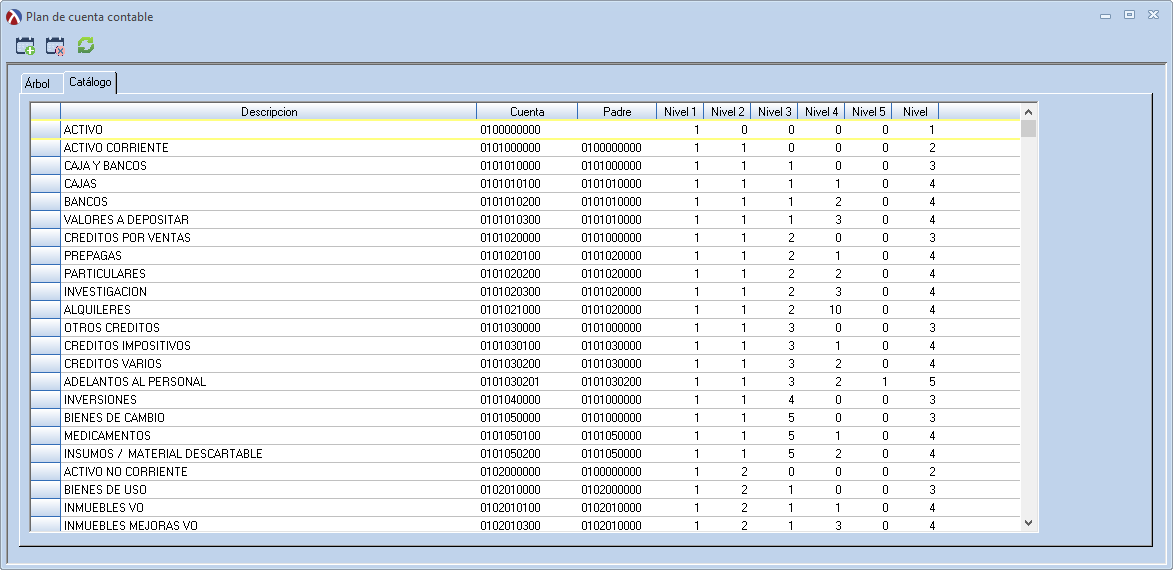Screen dimensions: 1173x570
Task: Close the Plan de cuenta contable window
Action: pyautogui.click(x=1153, y=15)
